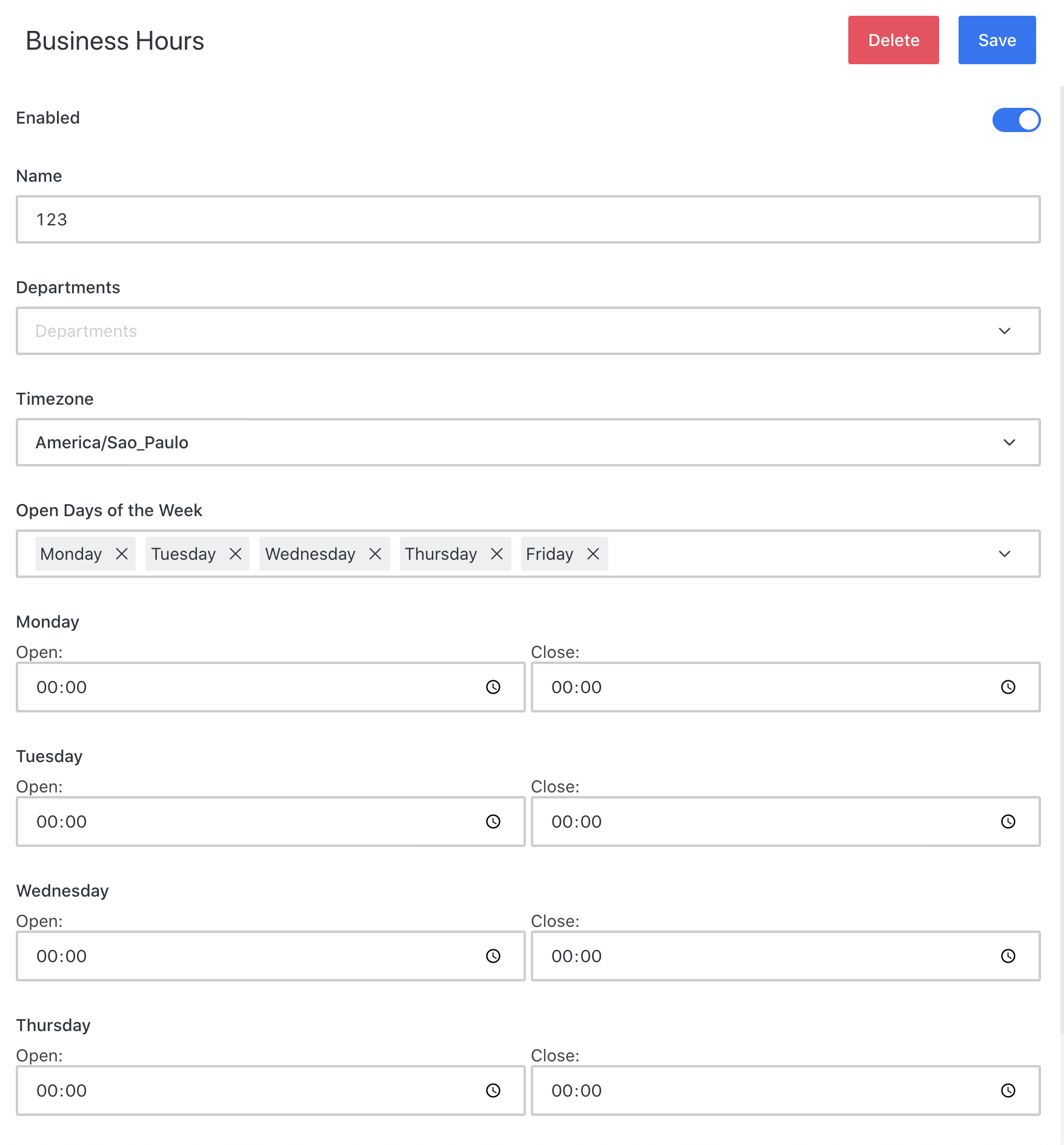Click the clock icon in Thursday Close field
1064x1145 pixels.
[1008, 1090]
